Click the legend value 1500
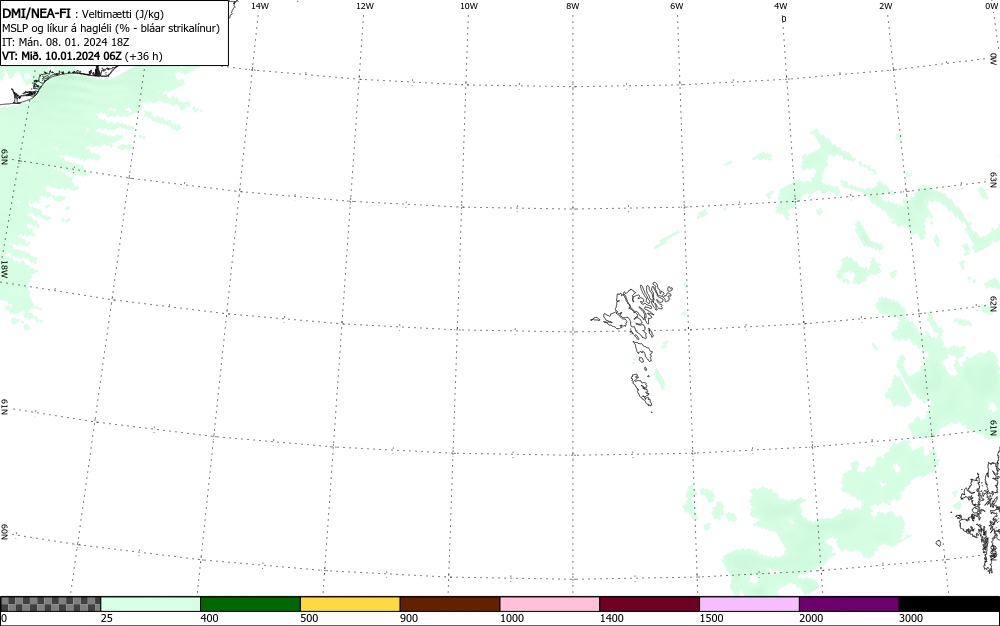This screenshot has height=626, width=1000. click(x=712, y=618)
